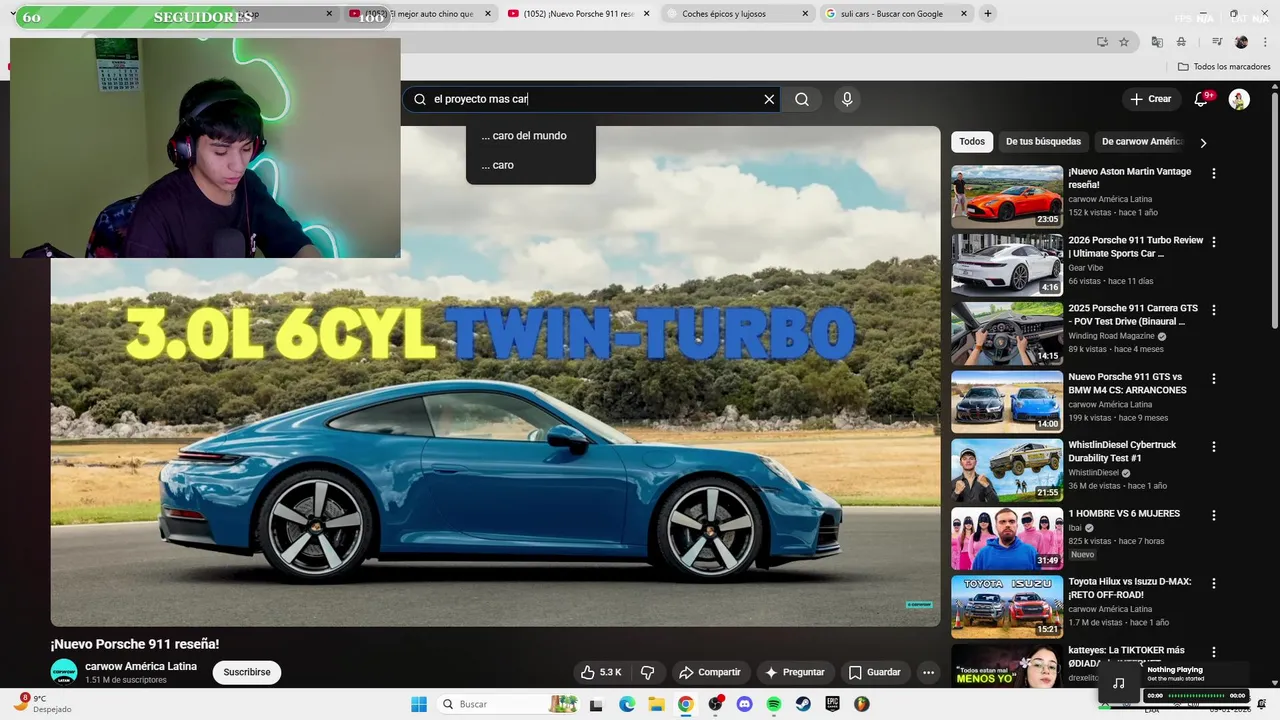
Task: Open 'Todos los marcadores' bookmarks folder
Action: click(x=1224, y=67)
